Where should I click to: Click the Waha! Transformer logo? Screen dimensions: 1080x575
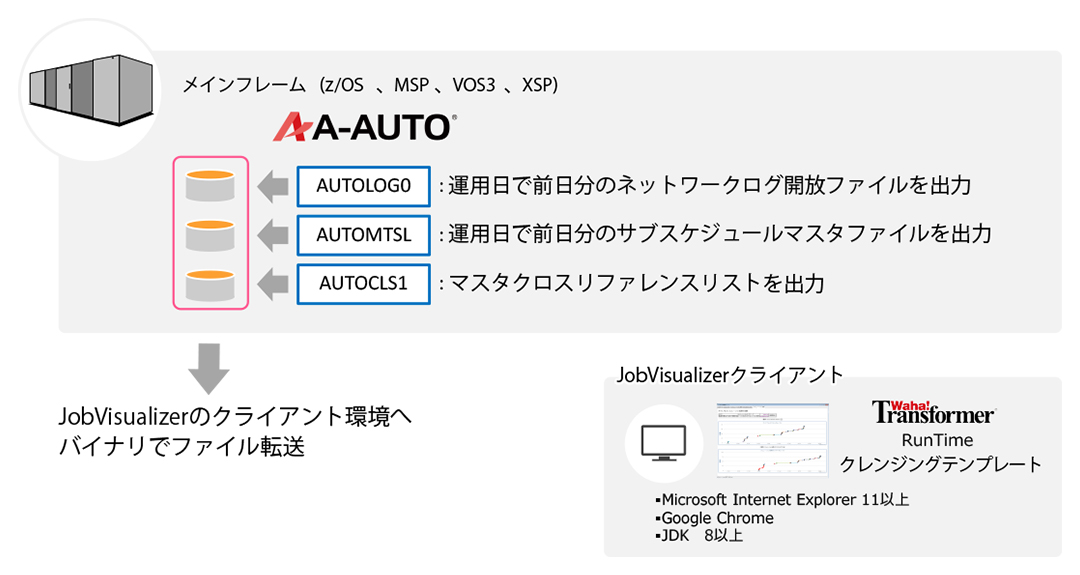933,412
